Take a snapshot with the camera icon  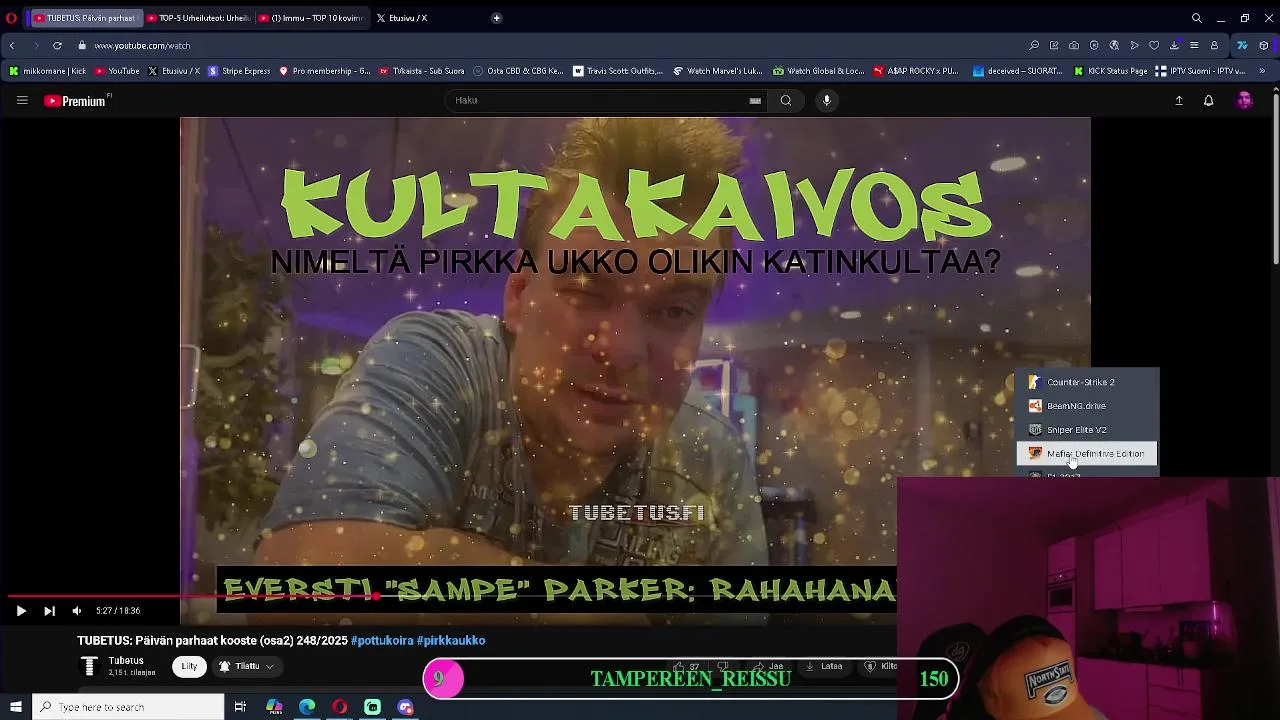(1074, 46)
